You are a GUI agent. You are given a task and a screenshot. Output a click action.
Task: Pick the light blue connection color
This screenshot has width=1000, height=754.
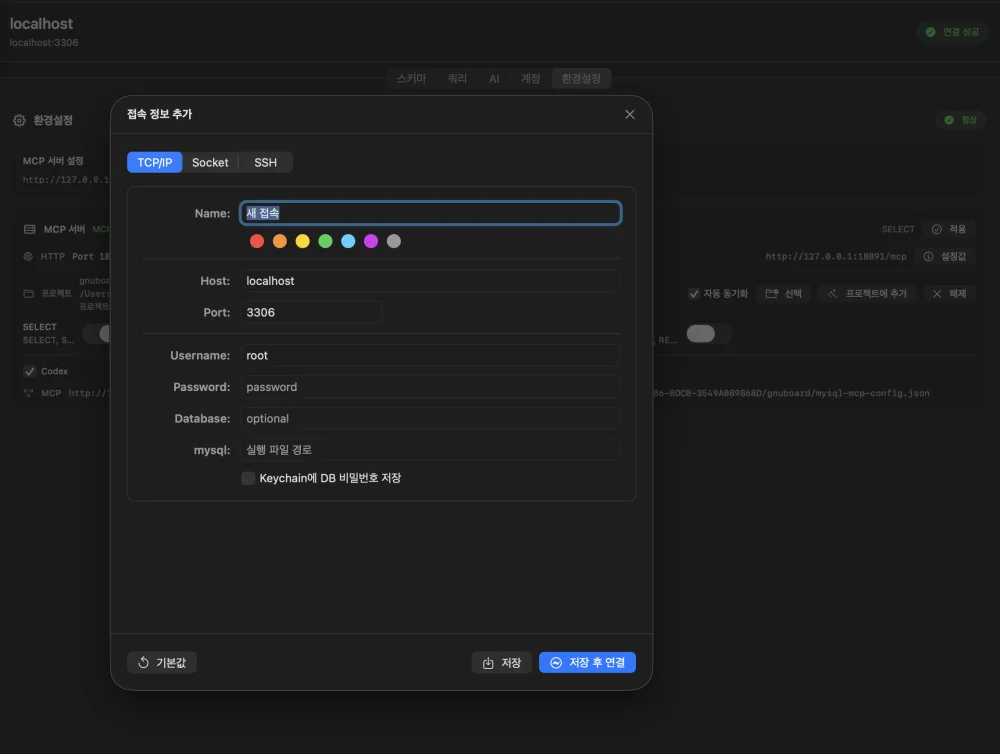(x=348, y=241)
